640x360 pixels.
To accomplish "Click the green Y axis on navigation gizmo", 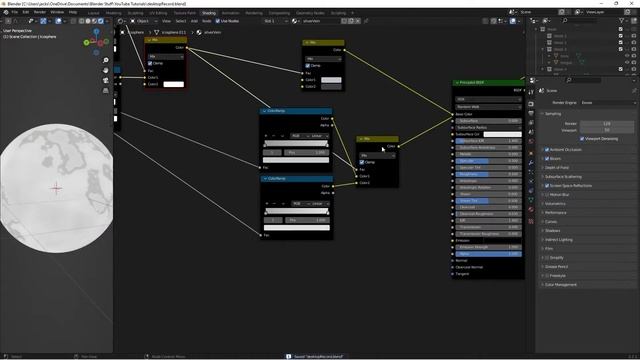I will click(x=86, y=42).
